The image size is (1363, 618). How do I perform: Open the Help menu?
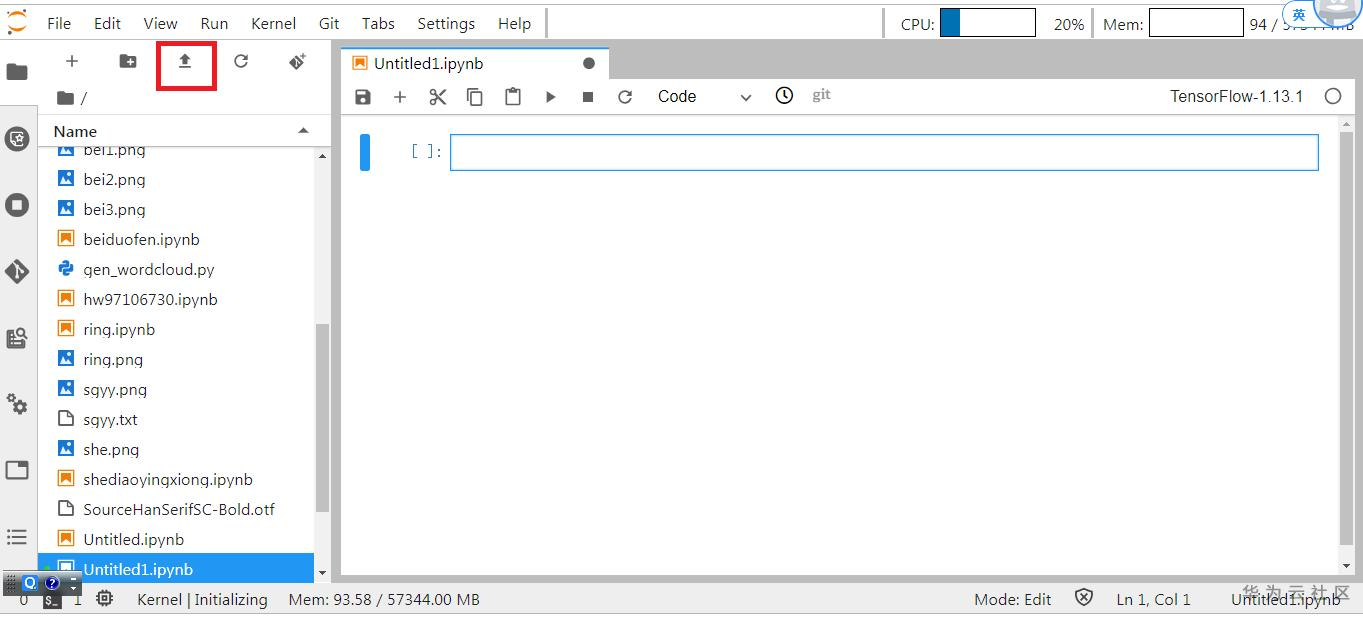click(x=514, y=23)
